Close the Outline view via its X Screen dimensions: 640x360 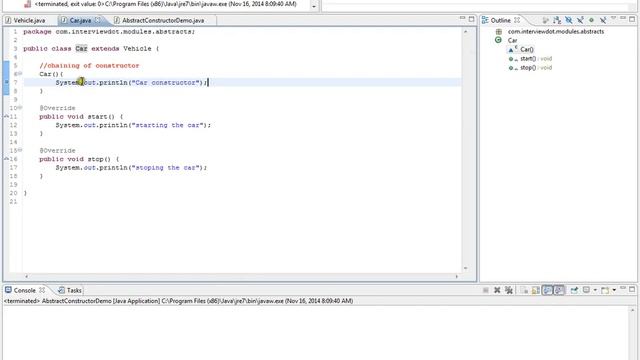click(x=517, y=20)
